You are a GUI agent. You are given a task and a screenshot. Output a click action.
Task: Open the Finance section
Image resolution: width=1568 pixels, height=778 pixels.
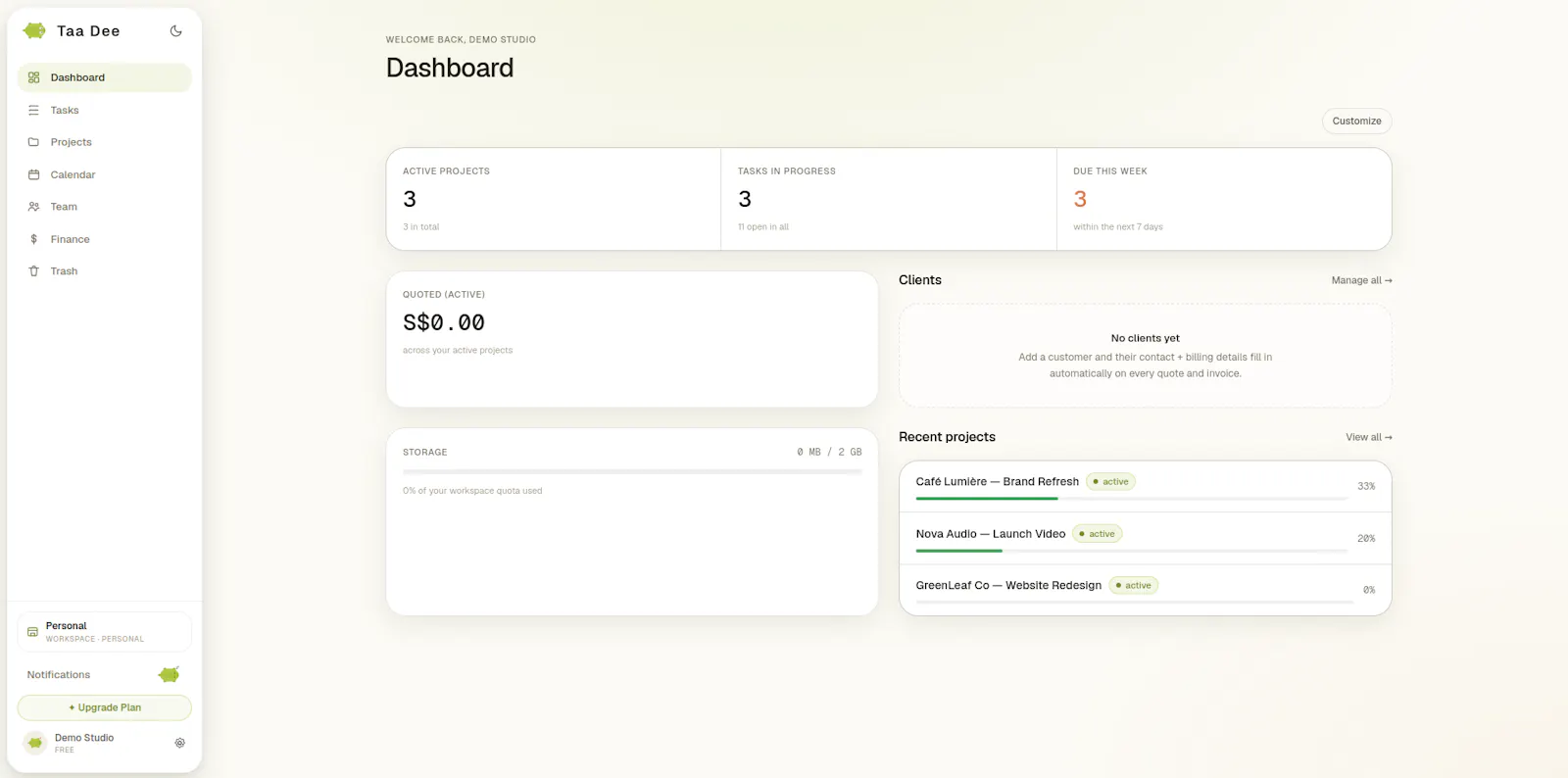pyautogui.click(x=104, y=239)
